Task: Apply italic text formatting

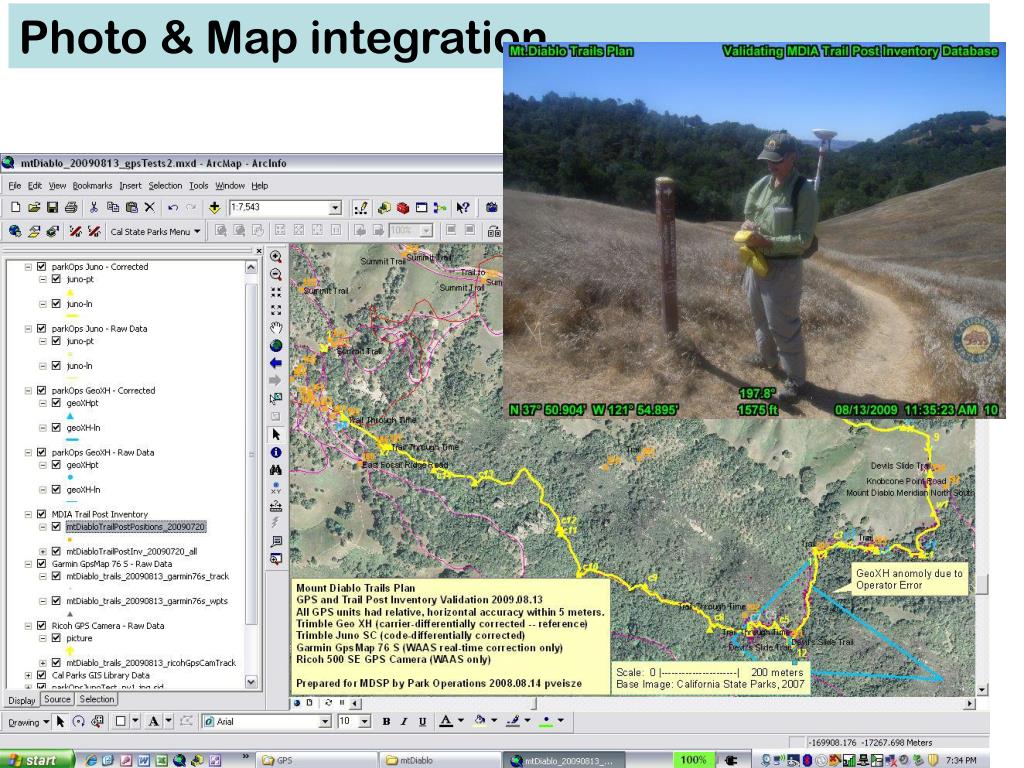Action: point(404,722)
